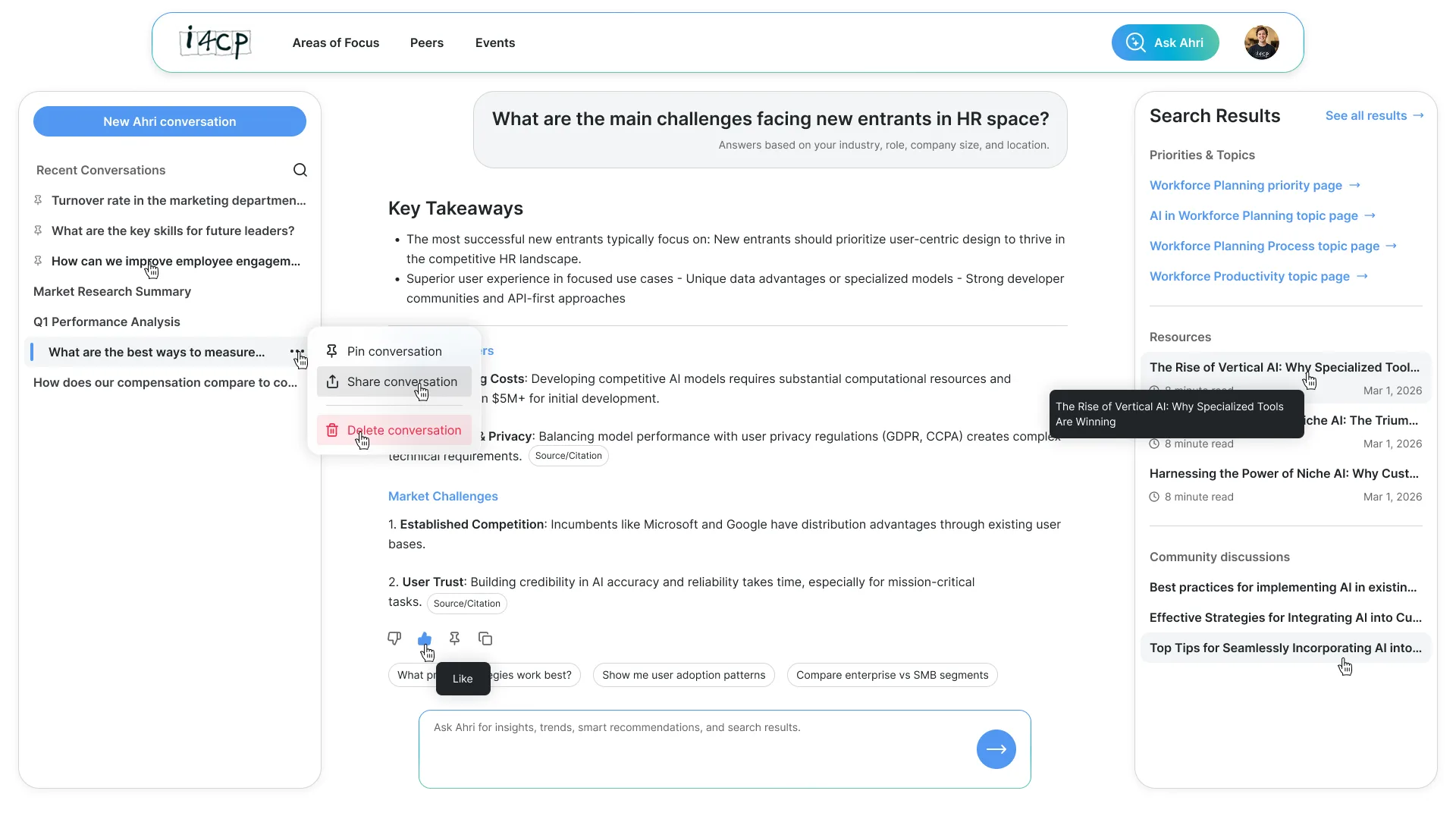Screen dimensions: 1456x819
Task: Choose Share conversation menu entry
Action: [394, 381]
